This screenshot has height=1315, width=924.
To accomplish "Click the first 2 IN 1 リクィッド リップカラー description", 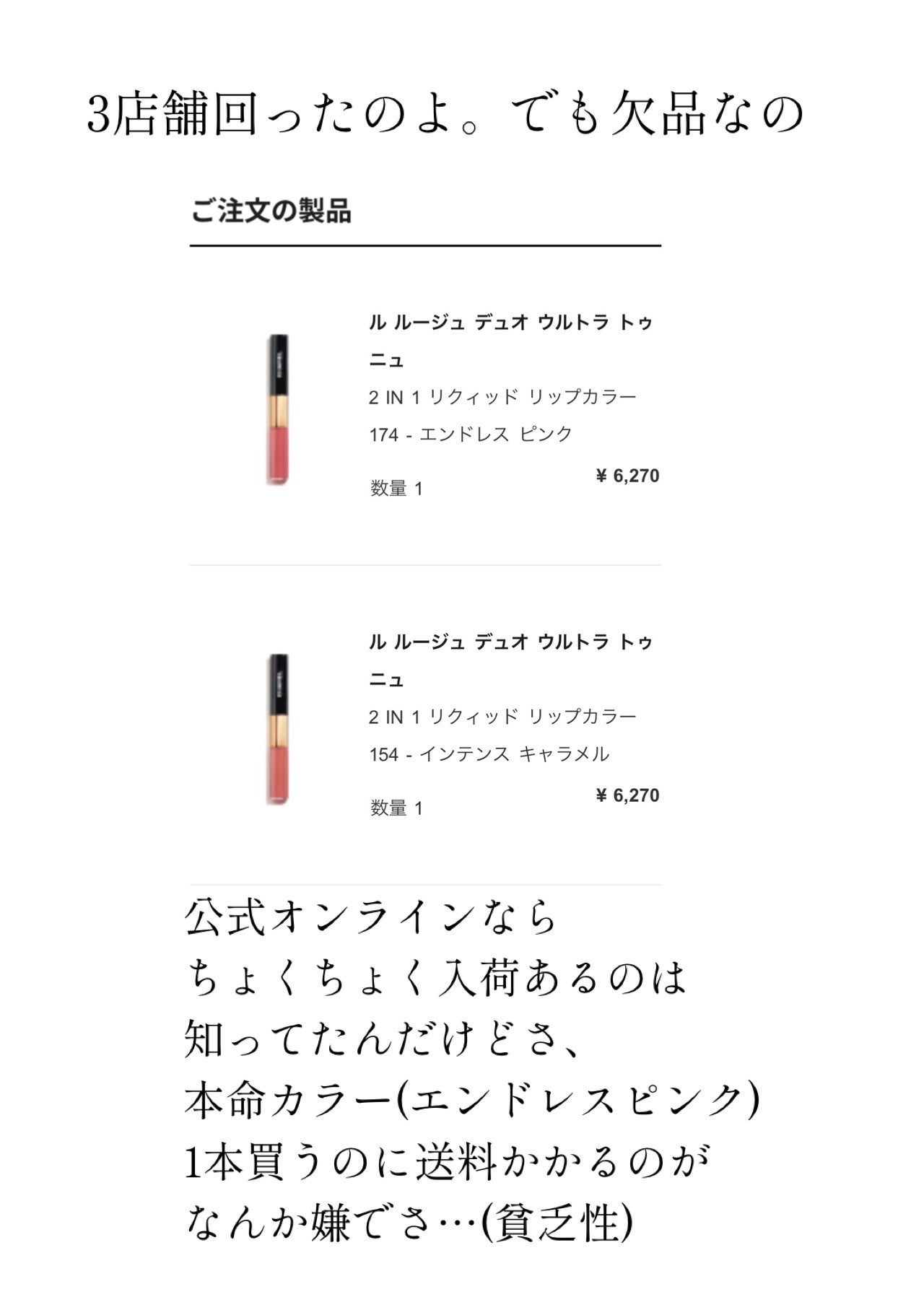I will [502, 397].
